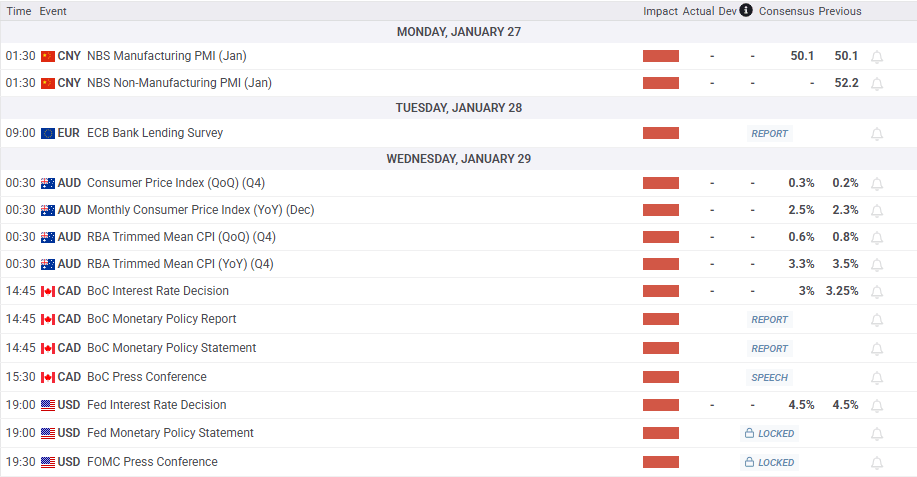The image size is (917, 477).
Task: Click the lock icon for FOMC Press Conference
Action: pyautogui.click(x=749, y=463)
